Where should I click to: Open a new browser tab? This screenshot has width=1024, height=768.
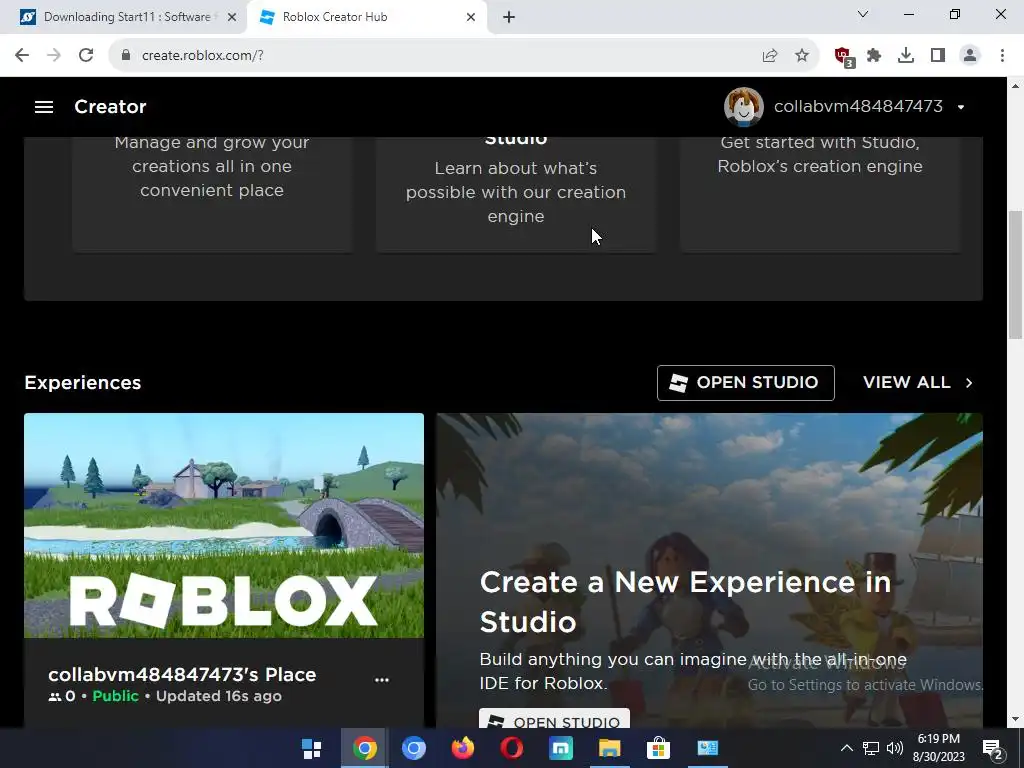(x=509, y=18)
